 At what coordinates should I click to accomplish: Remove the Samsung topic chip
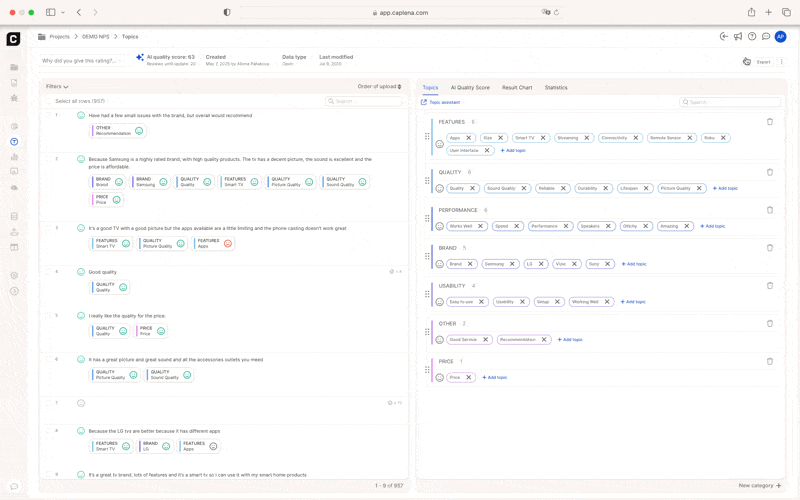[x=512, y=264]
